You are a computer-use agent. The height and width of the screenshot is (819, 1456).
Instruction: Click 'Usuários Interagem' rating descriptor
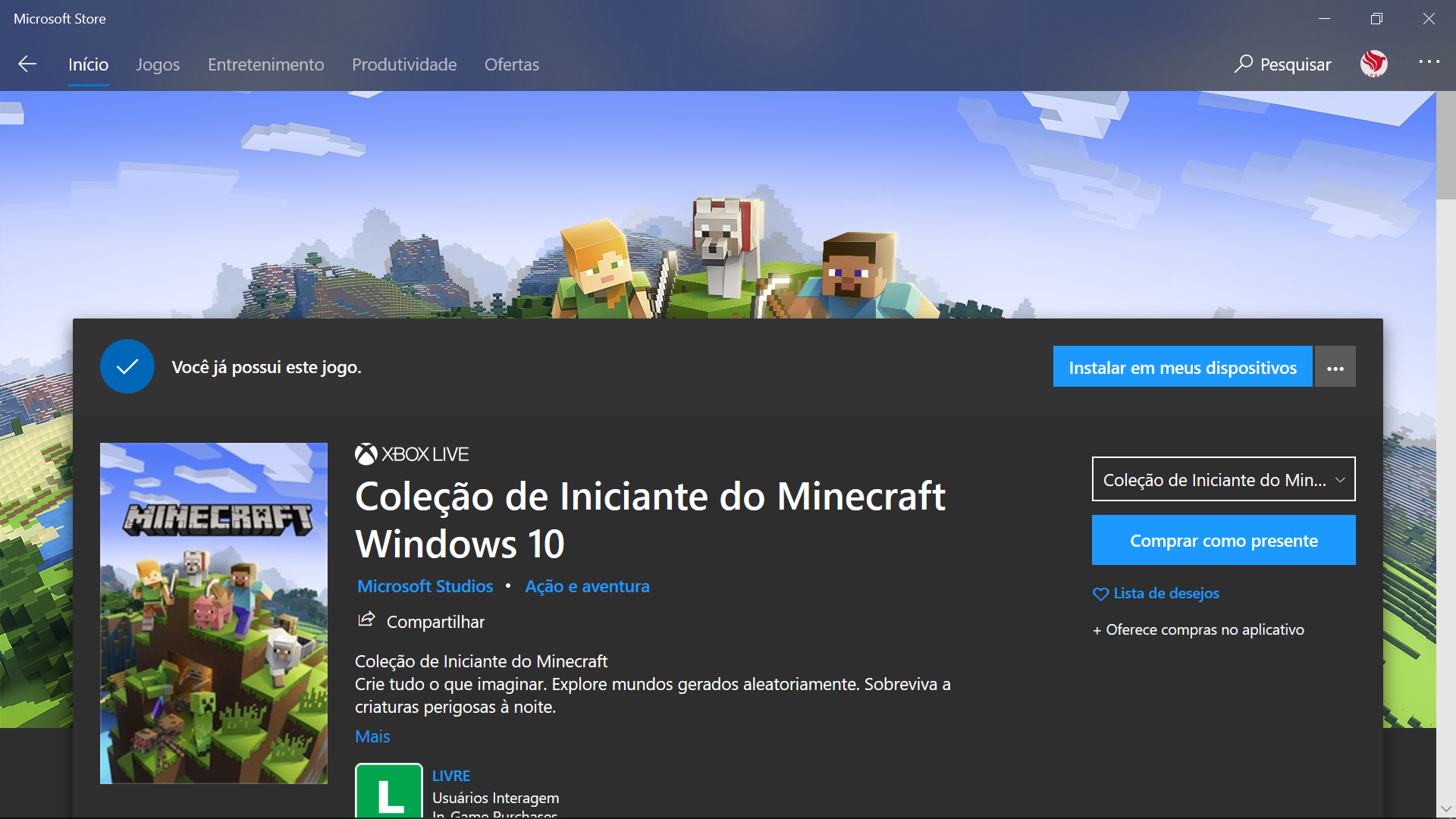[495, 798]
